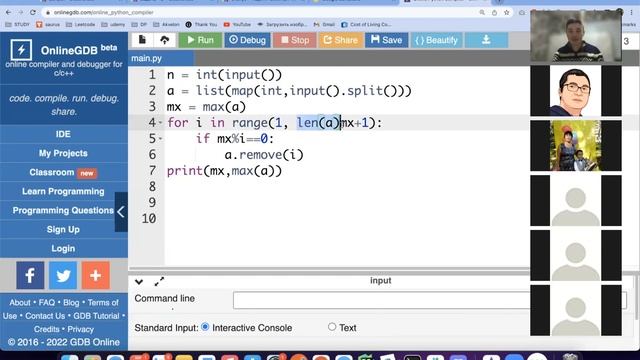Open the YouTube bookmark
The width and height of the screenshot is (640, 360).
click(x=237, y=24)
